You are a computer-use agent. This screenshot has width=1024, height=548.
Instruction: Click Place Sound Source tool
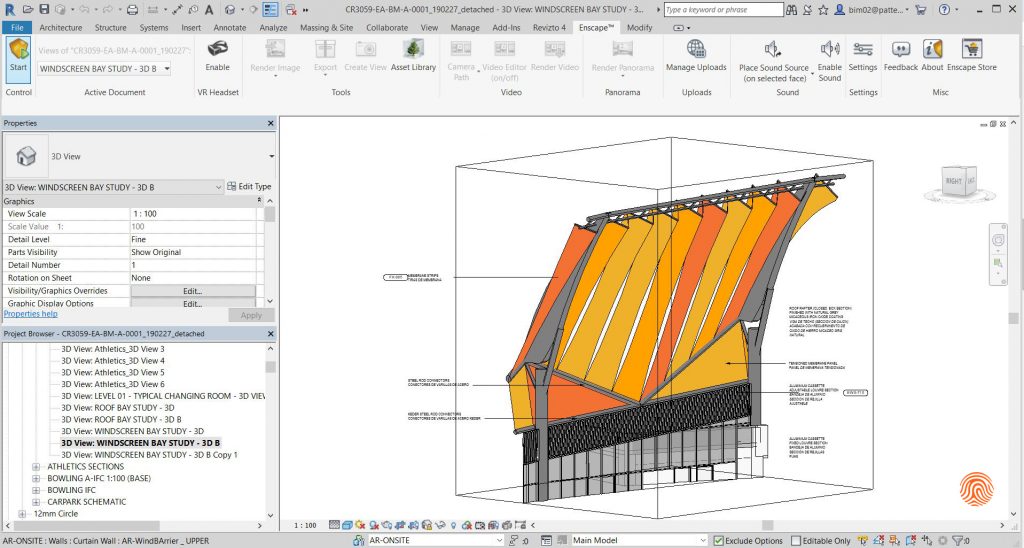coord(774,61)
